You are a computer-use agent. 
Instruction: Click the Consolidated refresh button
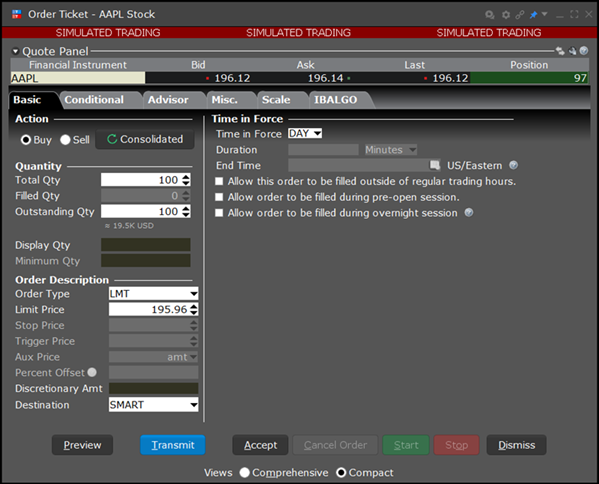pyautogui.click(x=145, y=139)
